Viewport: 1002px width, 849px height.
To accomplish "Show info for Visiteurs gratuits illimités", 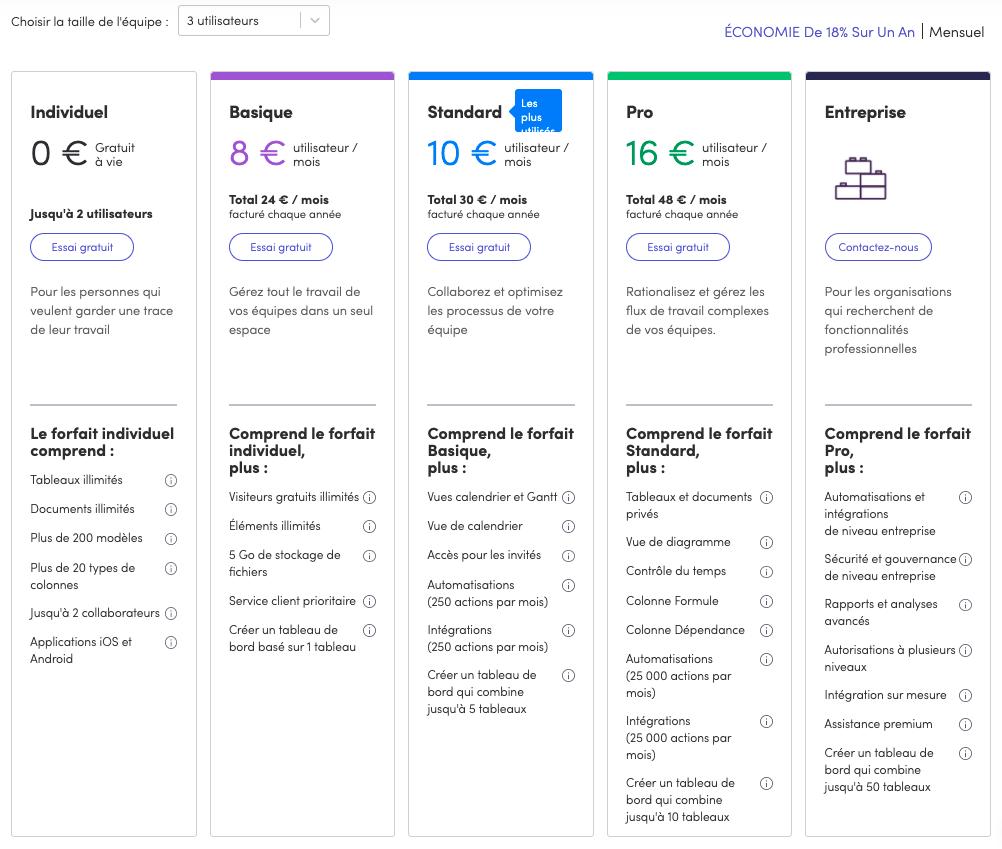I will [369, 497].
